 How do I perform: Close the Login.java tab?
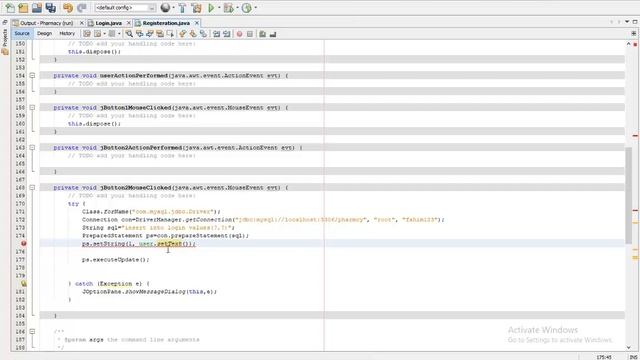pos(129,23)
